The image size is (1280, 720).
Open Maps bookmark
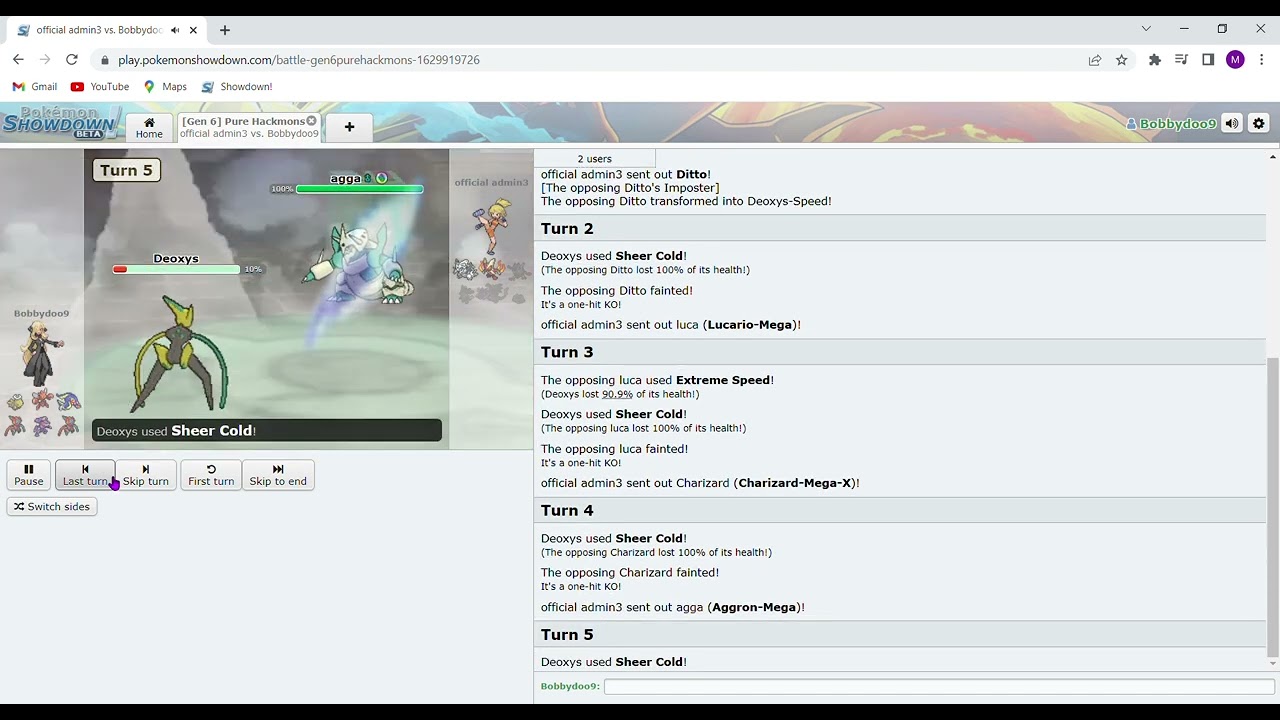(165, 87)
